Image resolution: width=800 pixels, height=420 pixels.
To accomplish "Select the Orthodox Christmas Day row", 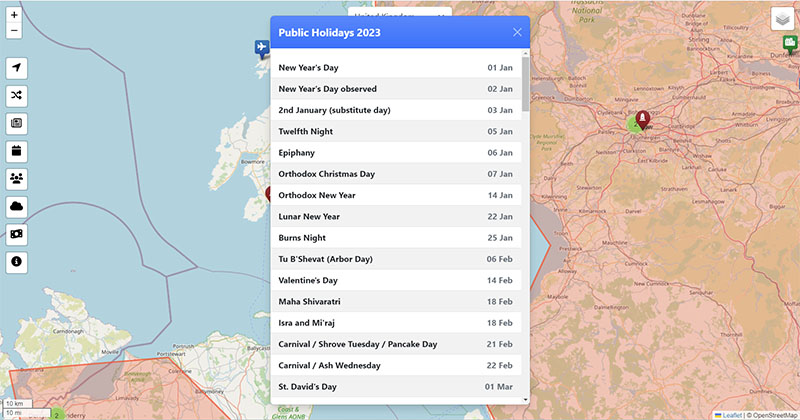I will coord(396,174).
